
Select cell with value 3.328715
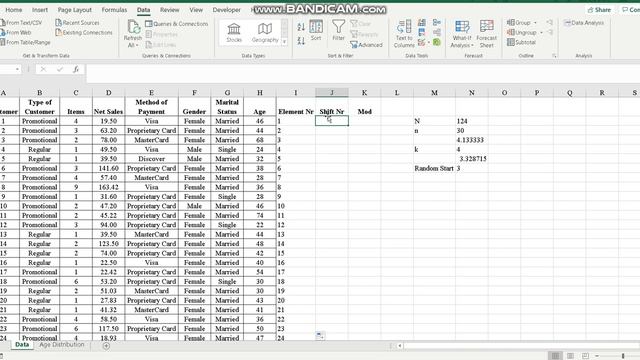pos(471,159)
